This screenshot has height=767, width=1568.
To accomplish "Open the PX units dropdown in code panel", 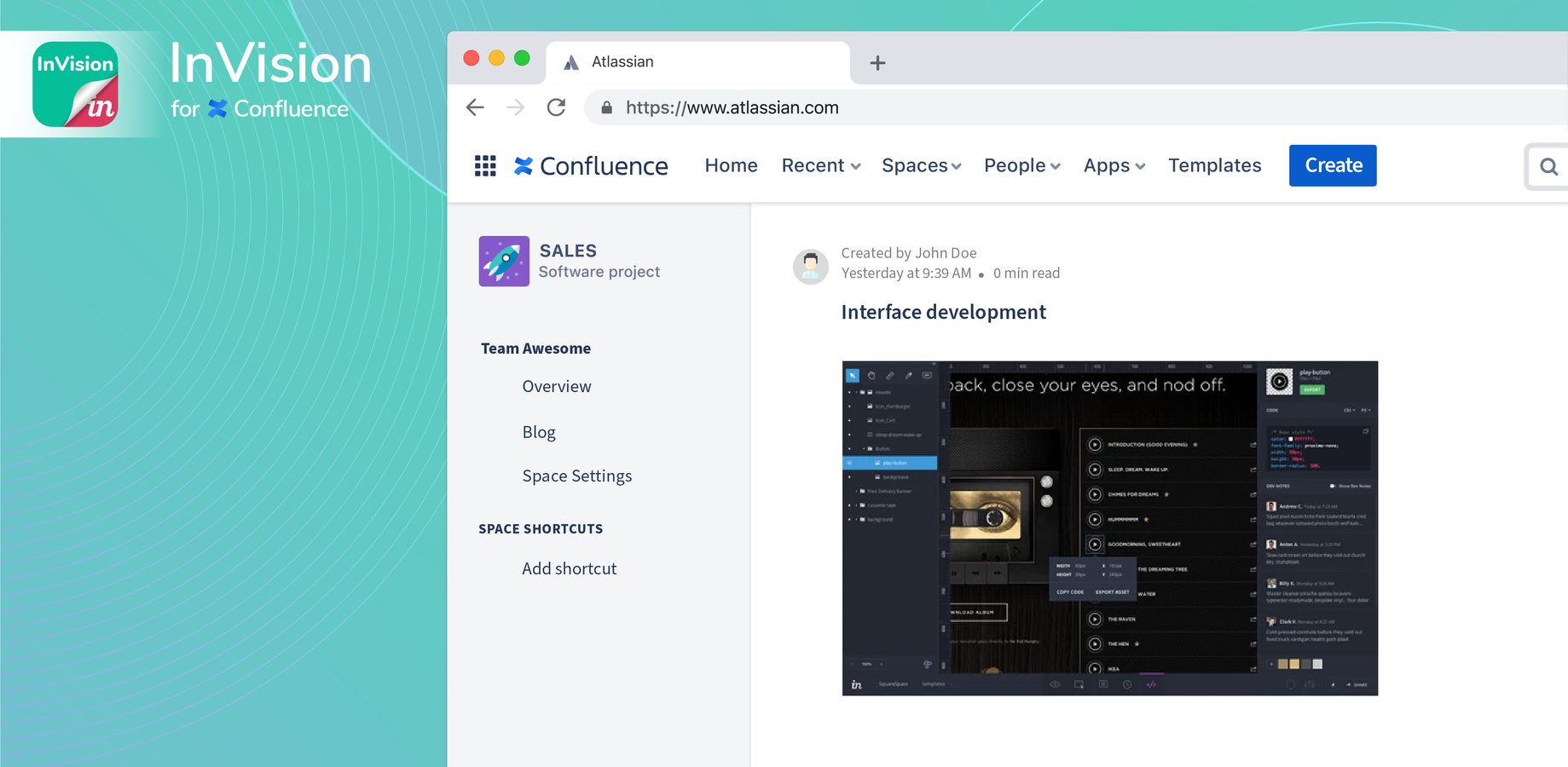I will click(x=1365, y=410).
